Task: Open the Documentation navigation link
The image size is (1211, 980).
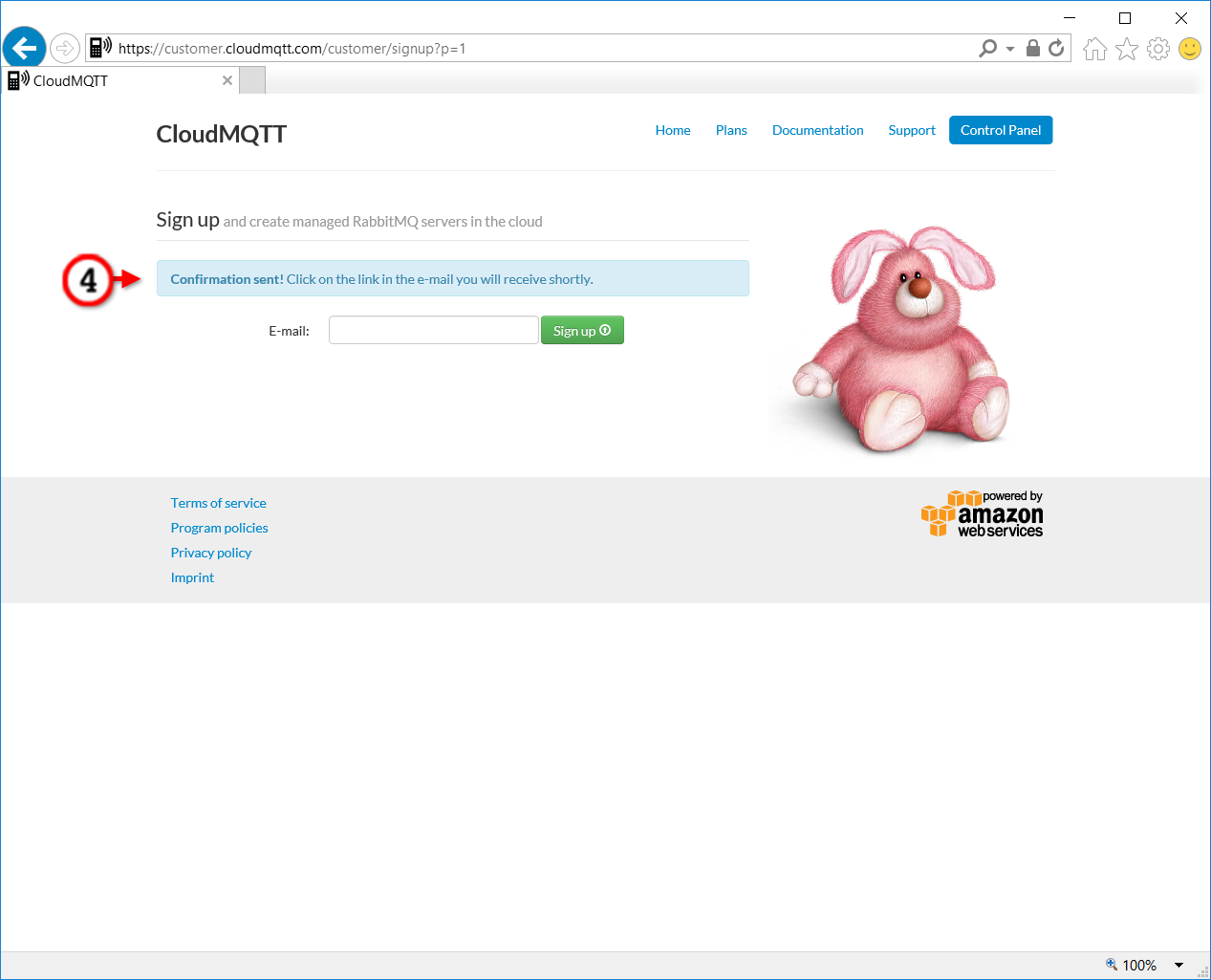Action: 818,130
